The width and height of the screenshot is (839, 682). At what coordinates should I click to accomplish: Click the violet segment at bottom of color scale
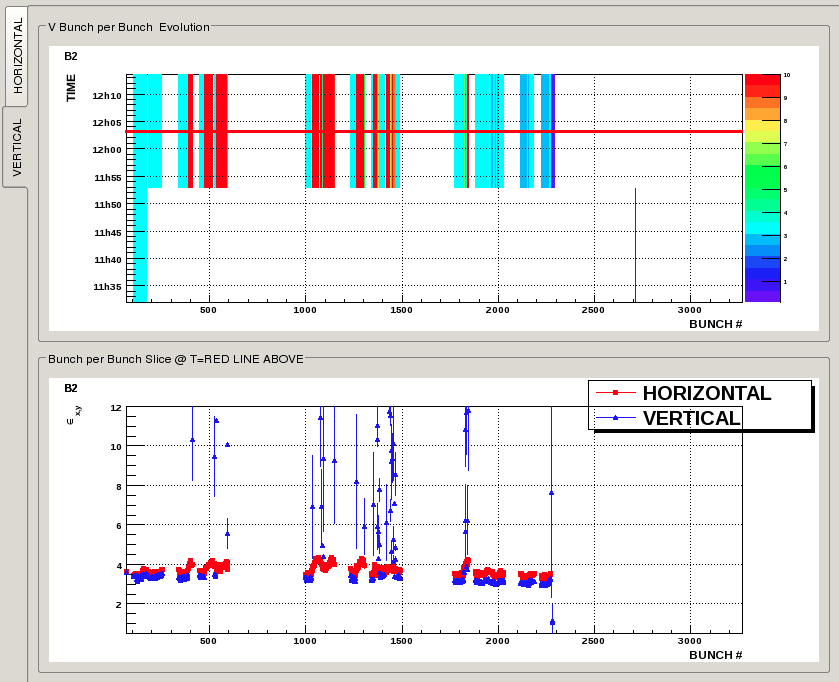[x=762, y=296]
